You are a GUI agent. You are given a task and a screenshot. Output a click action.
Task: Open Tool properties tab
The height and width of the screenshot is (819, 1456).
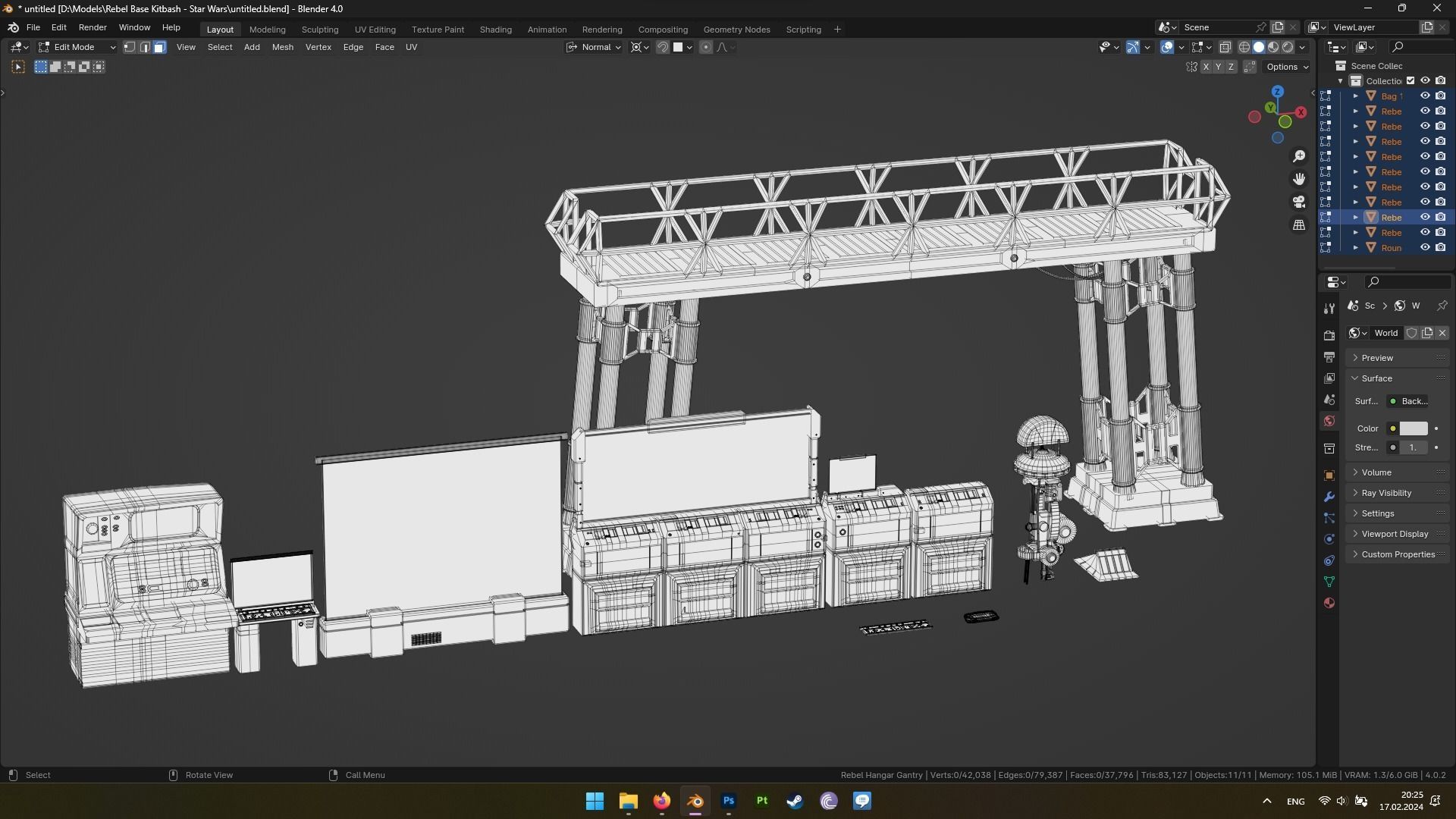click(1329, 308)
